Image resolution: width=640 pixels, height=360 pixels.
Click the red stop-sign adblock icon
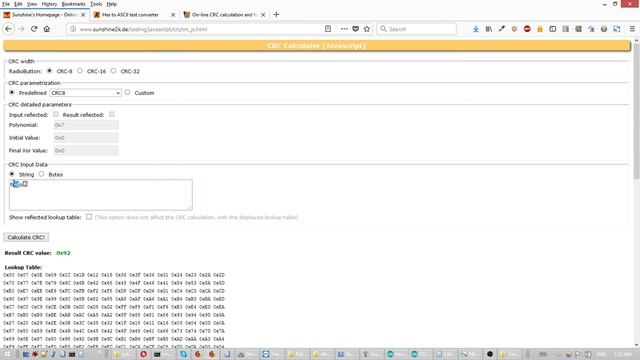[x=527, y=29]
